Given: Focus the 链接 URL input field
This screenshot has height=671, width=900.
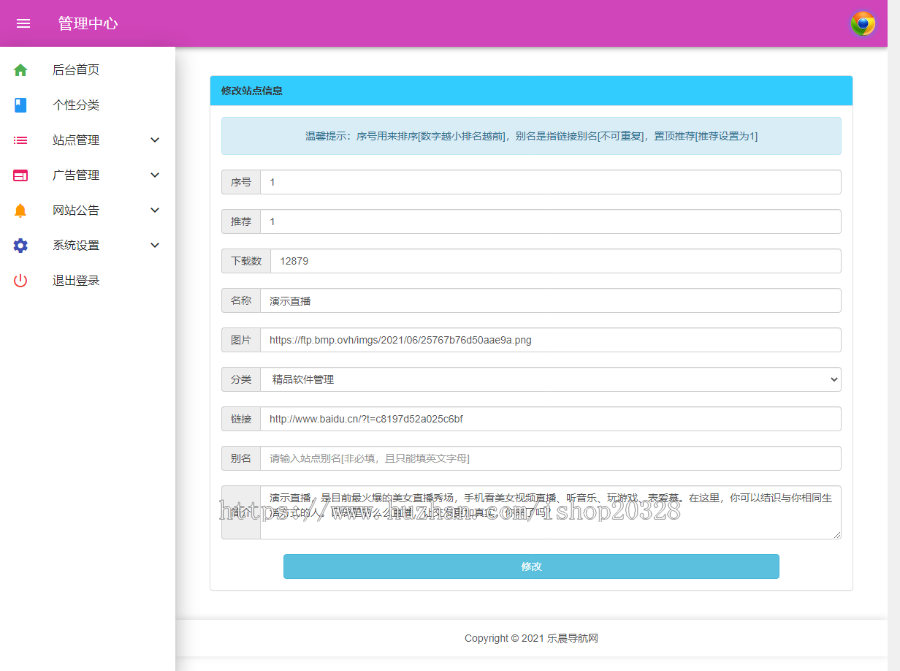Looking at the screenshot, I should 550,419.
